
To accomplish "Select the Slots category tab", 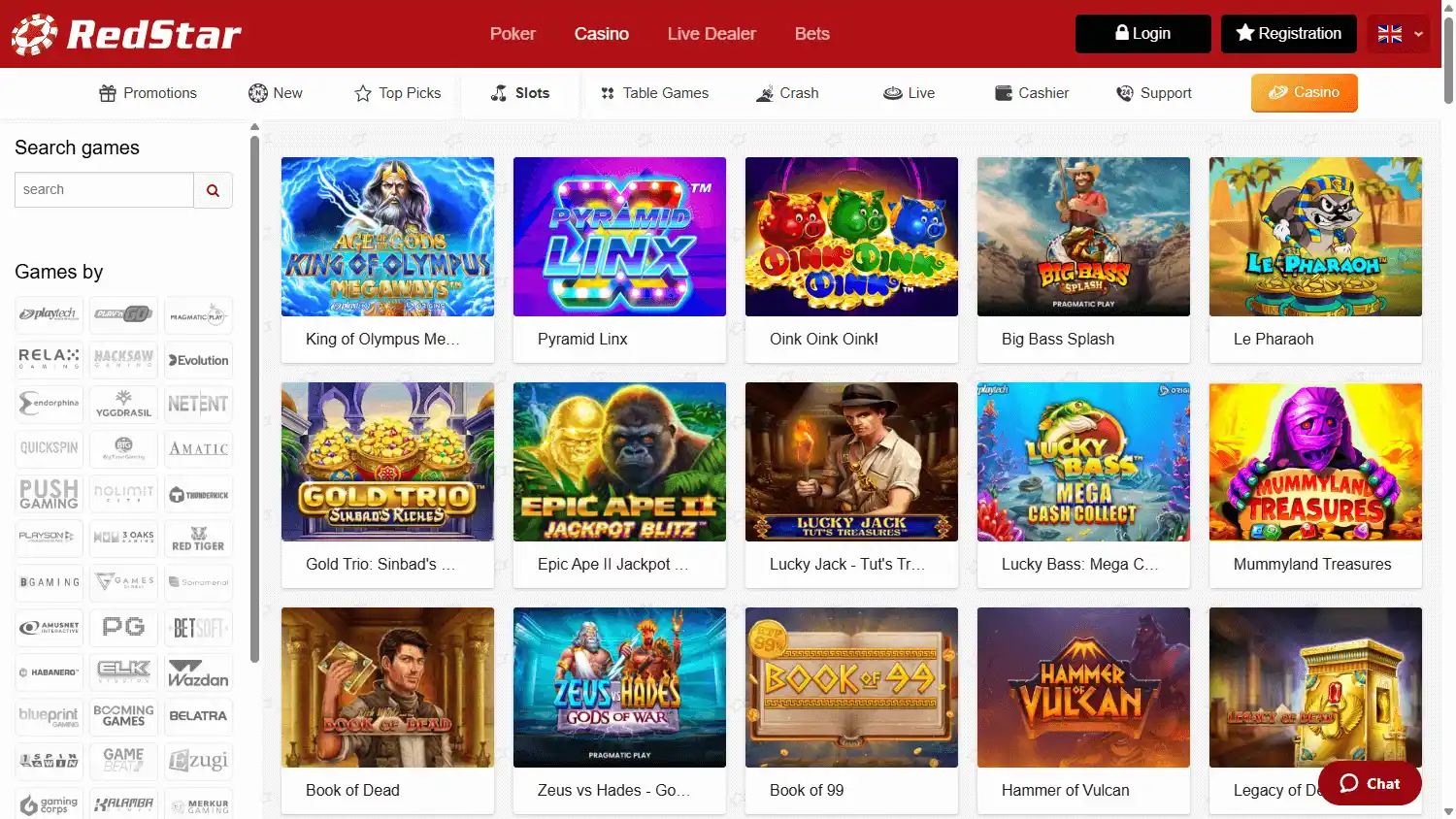I will [x=520, y=93].
